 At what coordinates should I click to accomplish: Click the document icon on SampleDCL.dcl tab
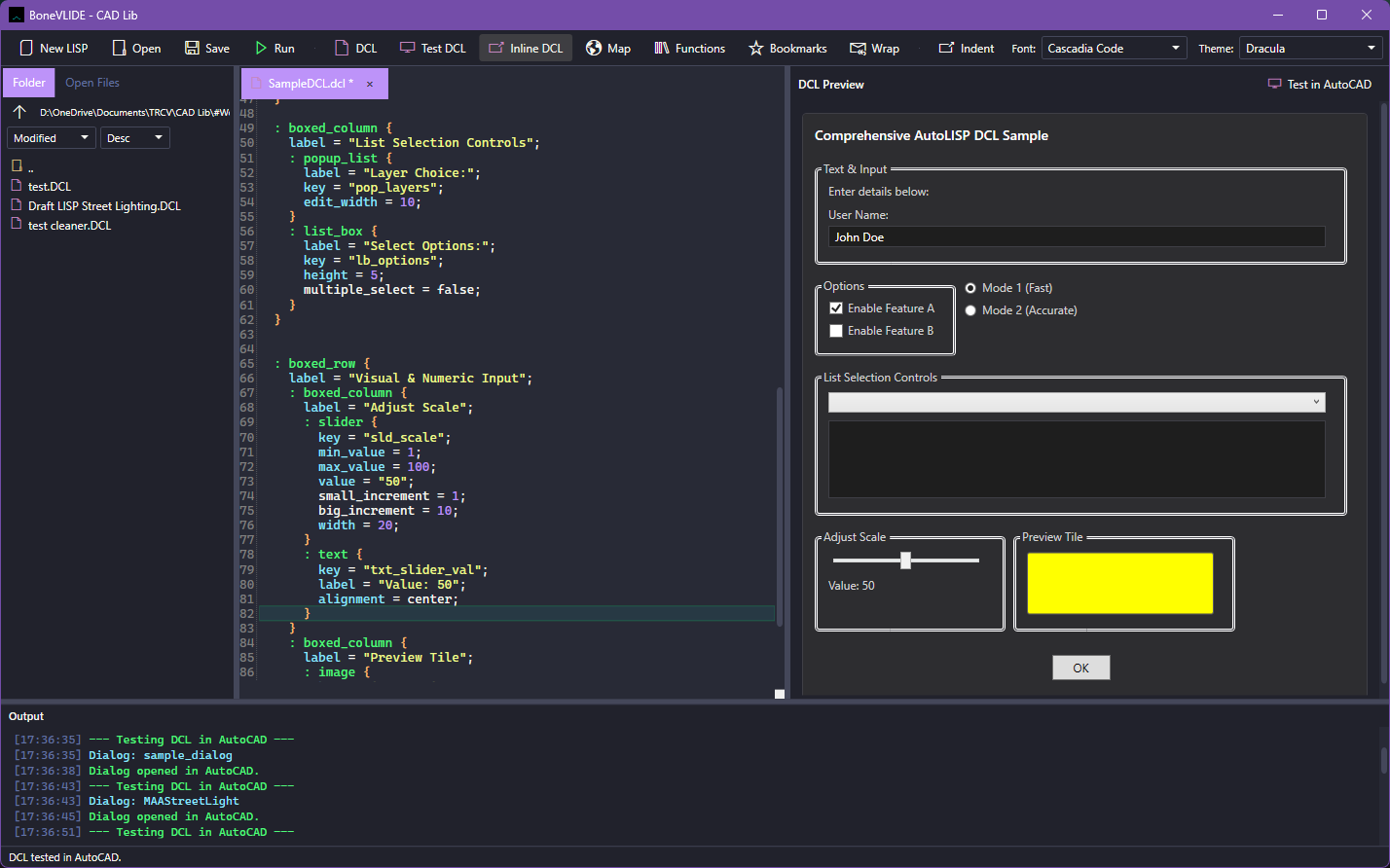click(x=256, y=84)
